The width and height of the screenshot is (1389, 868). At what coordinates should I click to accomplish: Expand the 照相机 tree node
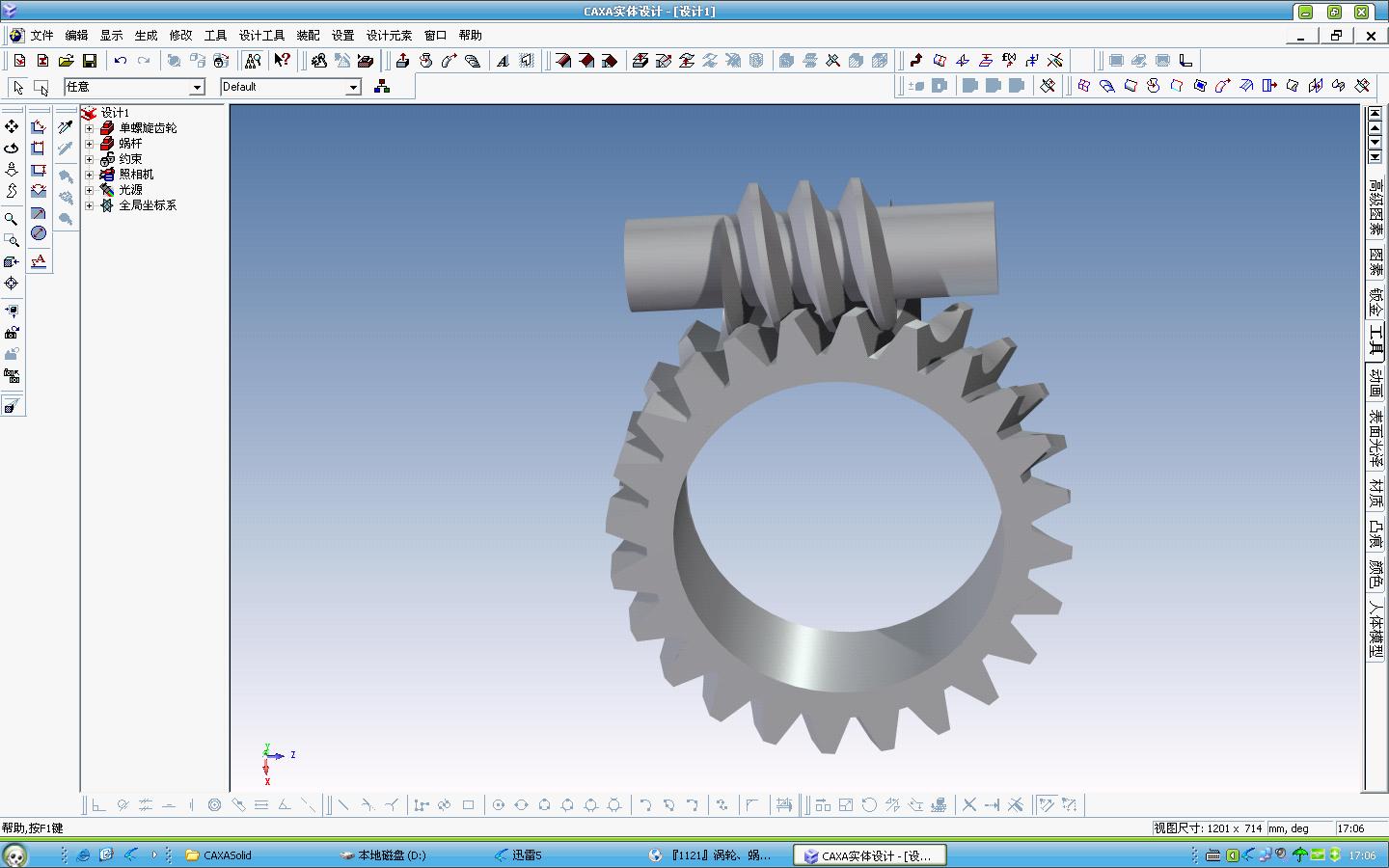pyautogui.click(x=89, y=175)
